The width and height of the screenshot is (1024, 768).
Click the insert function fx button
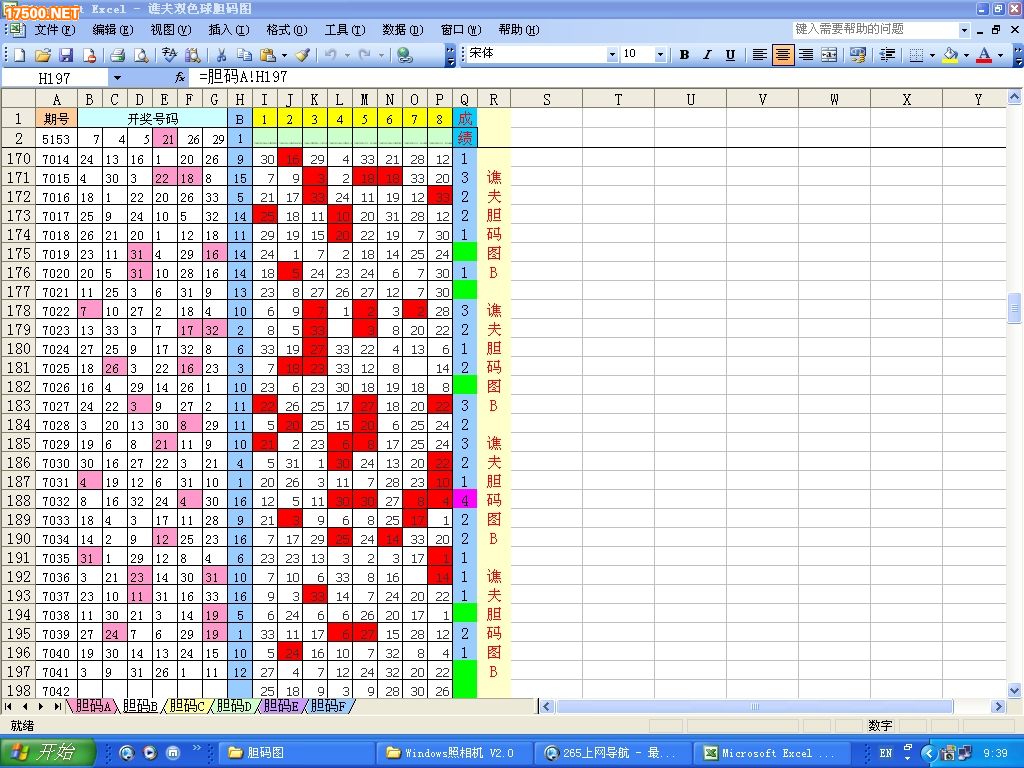click(180, 78)
